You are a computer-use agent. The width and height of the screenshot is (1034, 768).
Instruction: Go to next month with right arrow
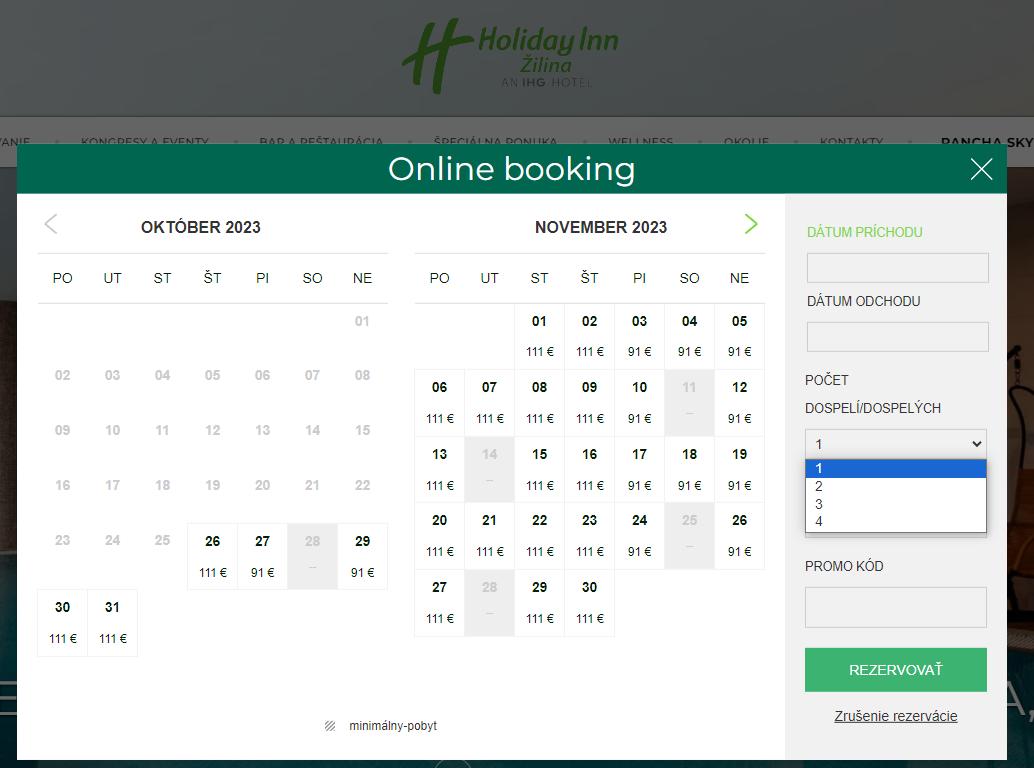click(751, 225)
